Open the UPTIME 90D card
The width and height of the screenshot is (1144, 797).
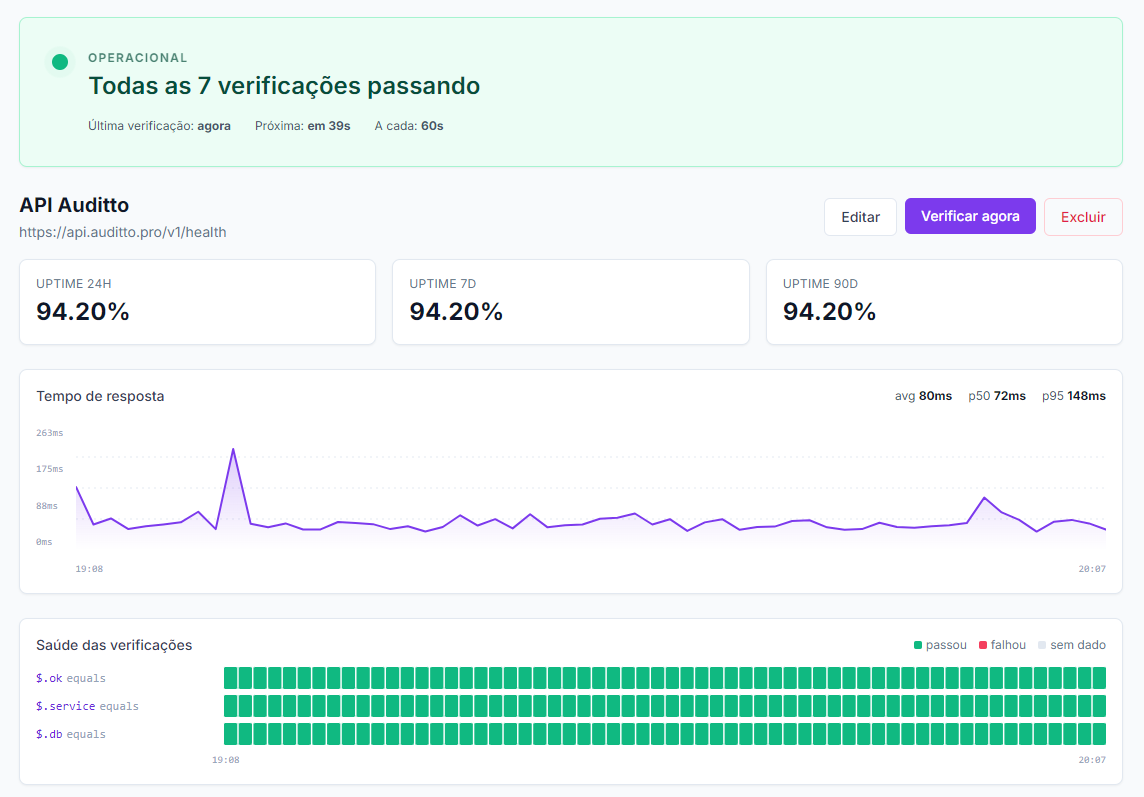pyautogui.click(x=944, y=301)
